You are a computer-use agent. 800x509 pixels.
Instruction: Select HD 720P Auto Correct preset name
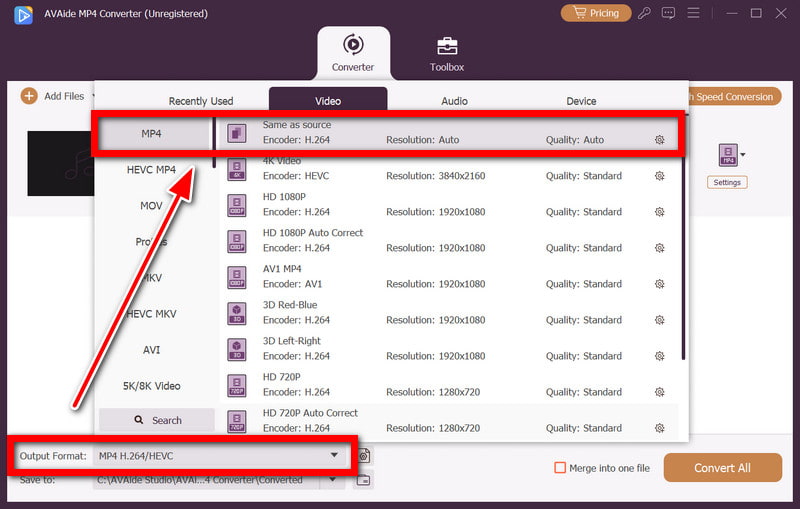pyautogui.click(x=310, y=413)
